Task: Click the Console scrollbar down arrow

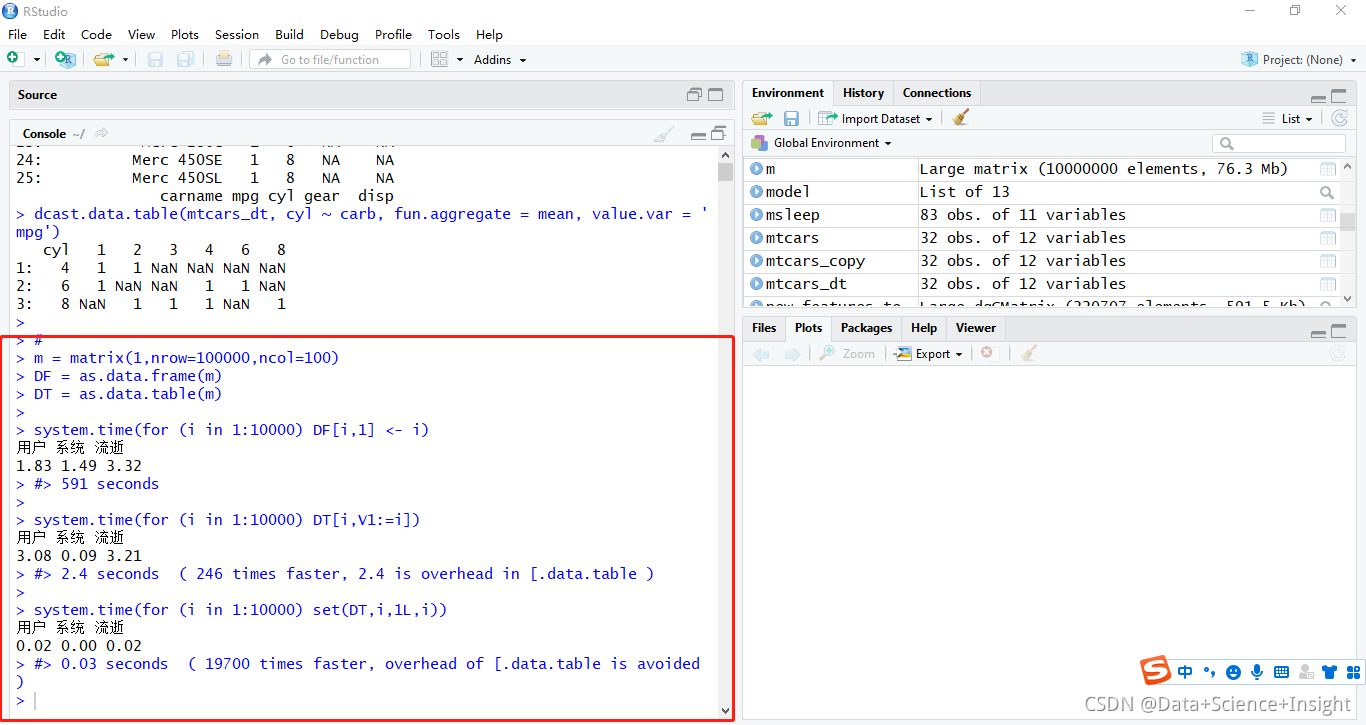Action: click(725, 711)
